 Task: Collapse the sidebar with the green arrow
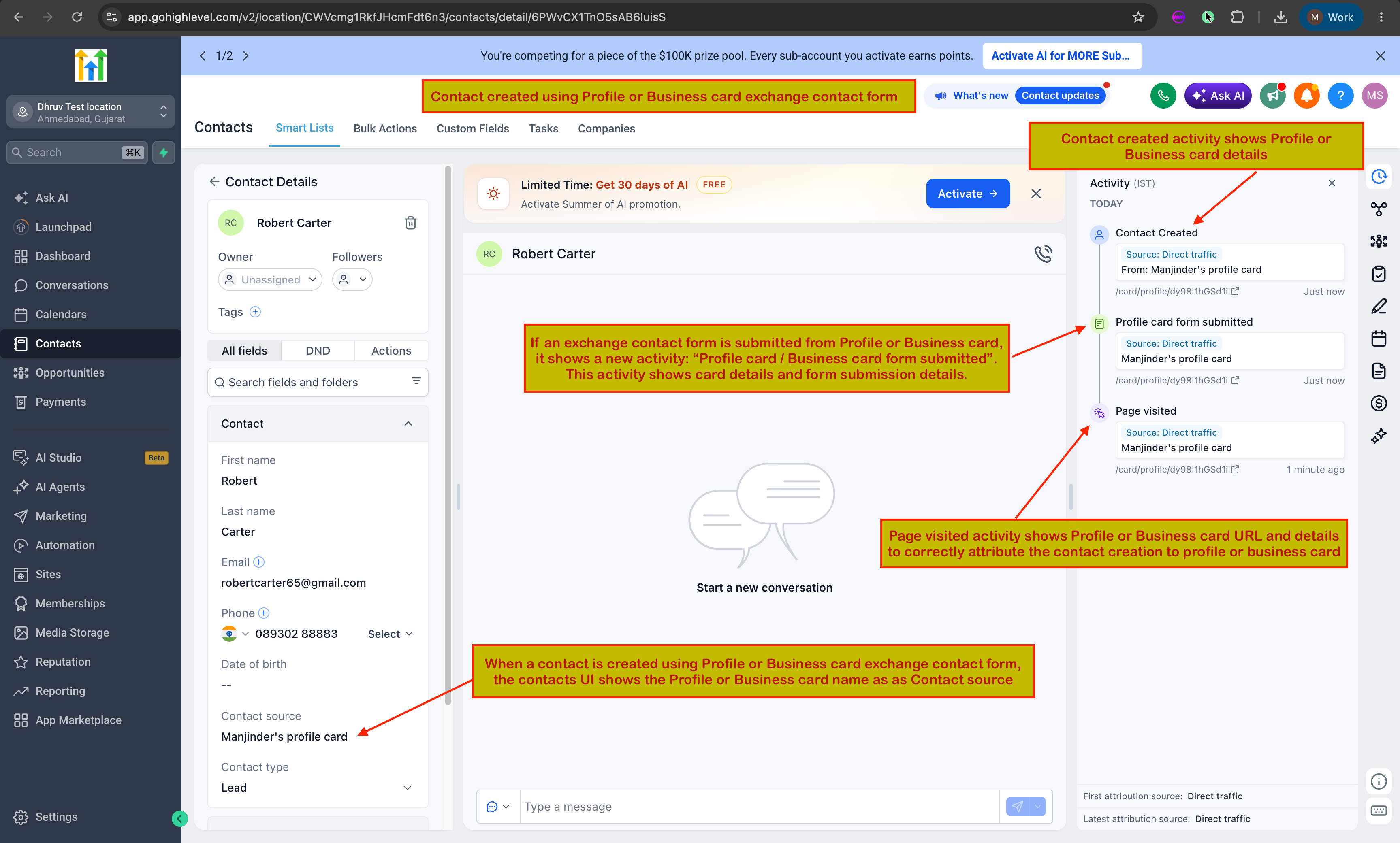click(179, 818)
